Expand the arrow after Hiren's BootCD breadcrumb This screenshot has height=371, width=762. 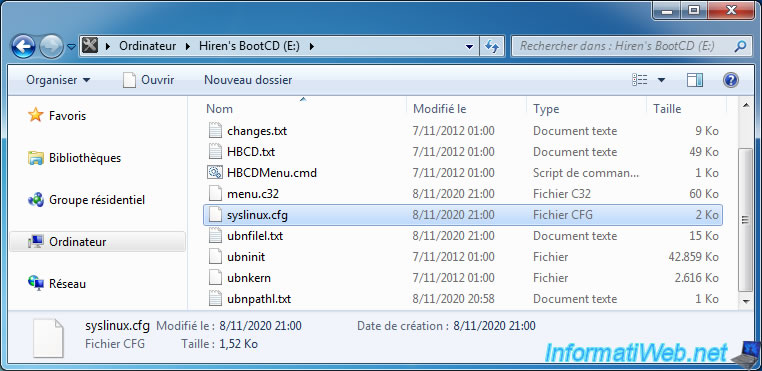(312, 47)
